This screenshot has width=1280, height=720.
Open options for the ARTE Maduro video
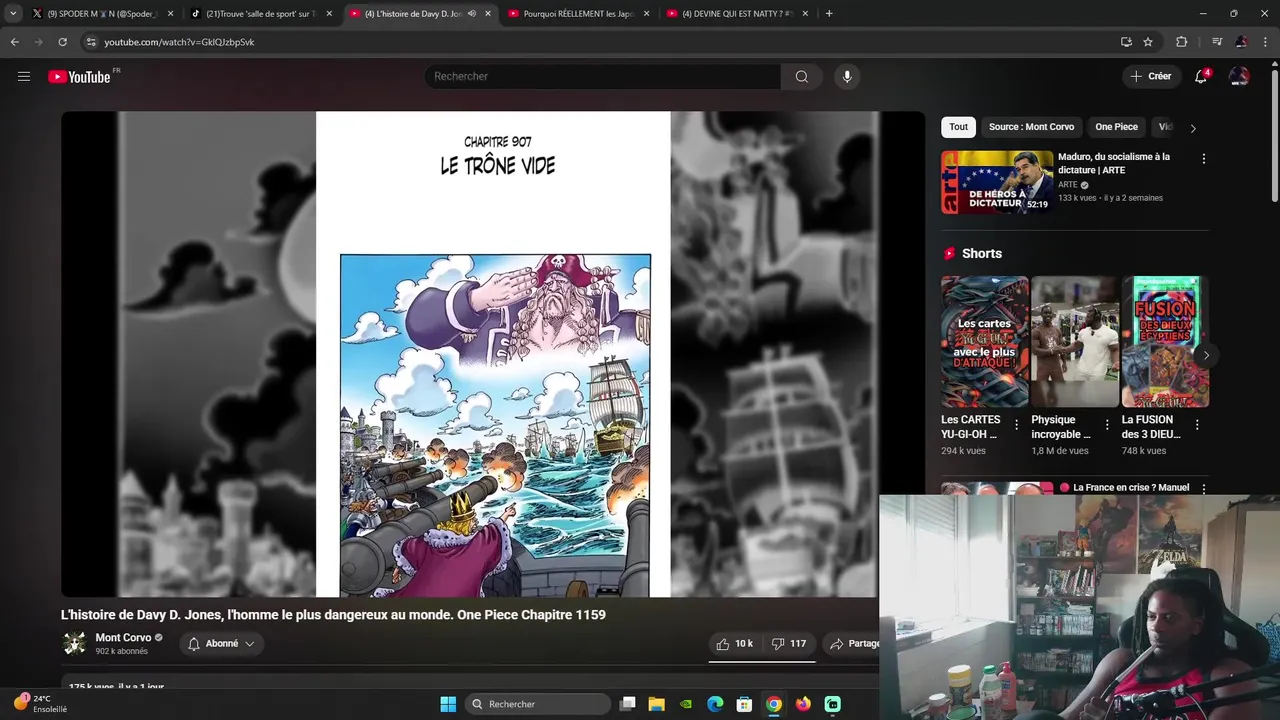pos(1203,159)
